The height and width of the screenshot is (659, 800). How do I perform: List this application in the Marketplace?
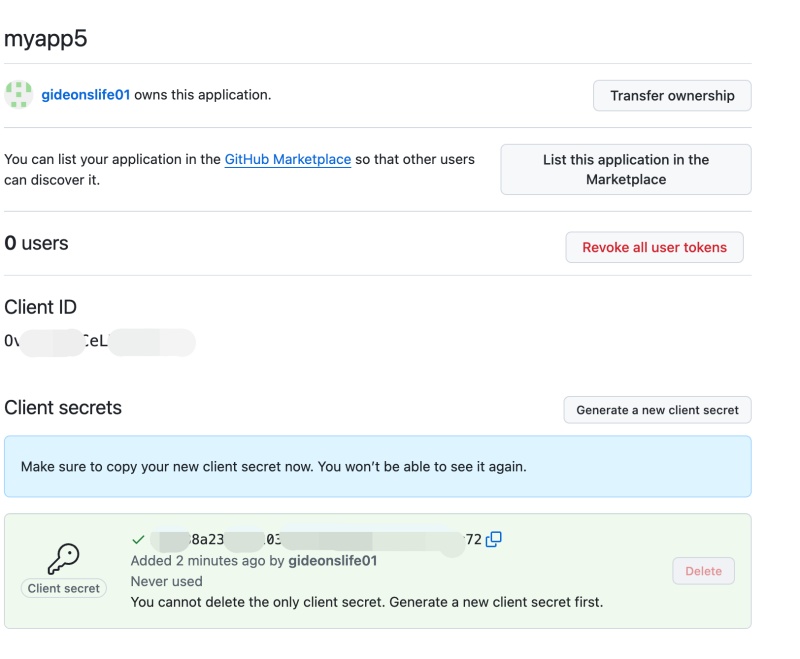[x=626, y=169]
